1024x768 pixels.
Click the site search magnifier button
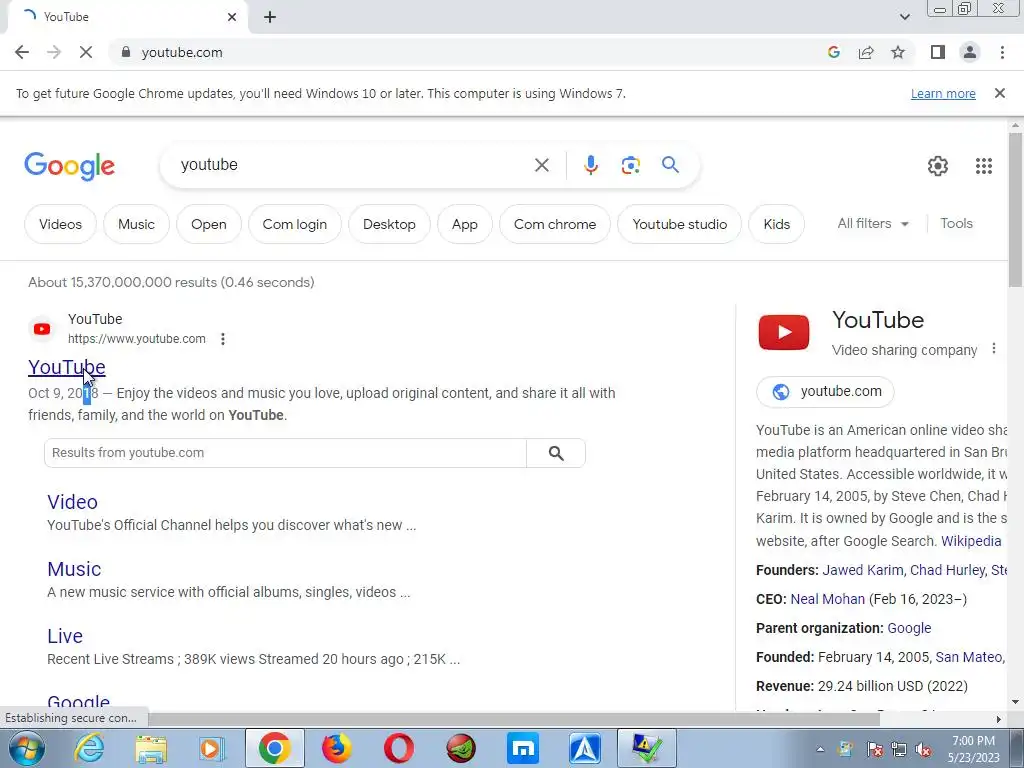556,453
